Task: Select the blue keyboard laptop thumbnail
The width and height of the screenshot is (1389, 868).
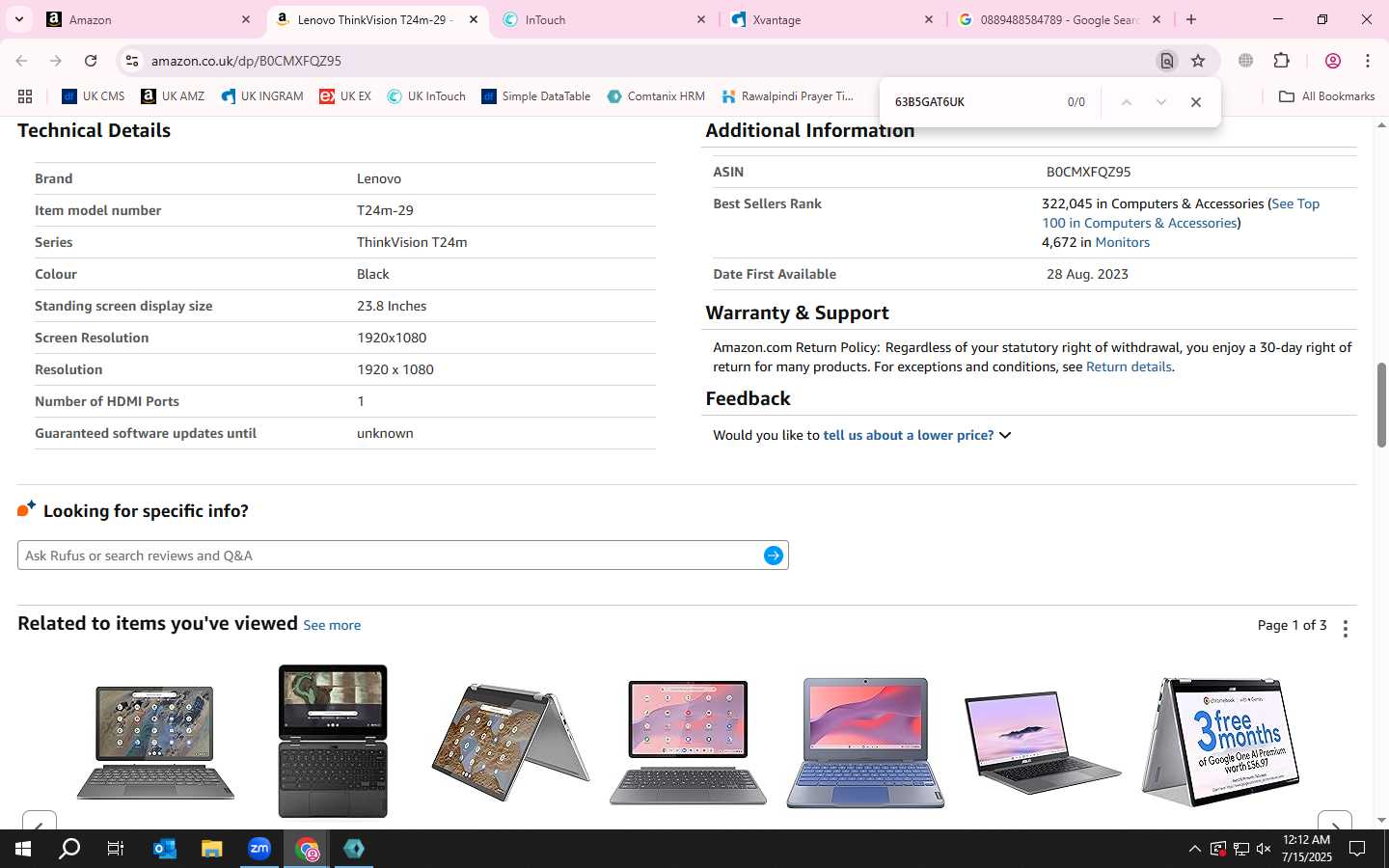Action: (x=865, y=743)
